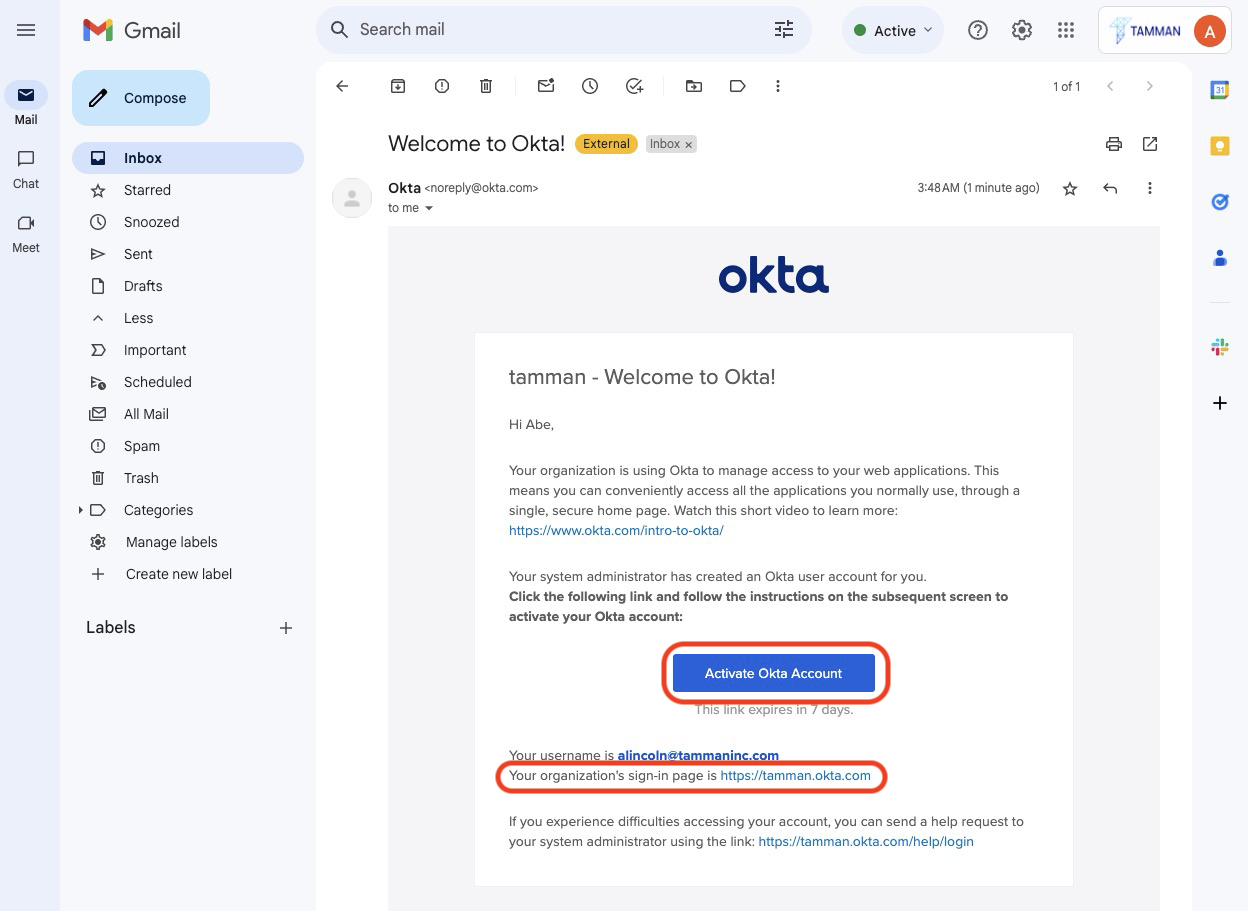The image size is (1248, 911).
Task: Open the Google apps grid icon
Action: 1066,30
